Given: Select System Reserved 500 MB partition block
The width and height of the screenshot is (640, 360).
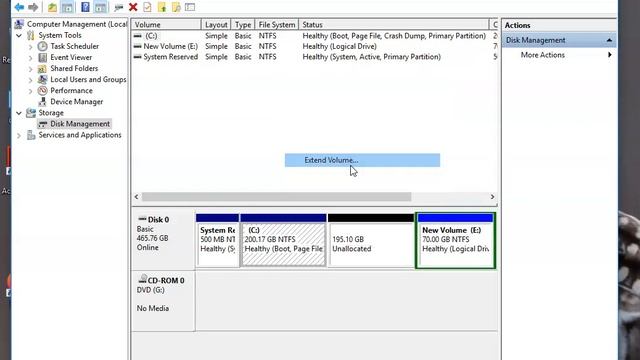Looking at the screenshot, I should (x=217, y=240).
